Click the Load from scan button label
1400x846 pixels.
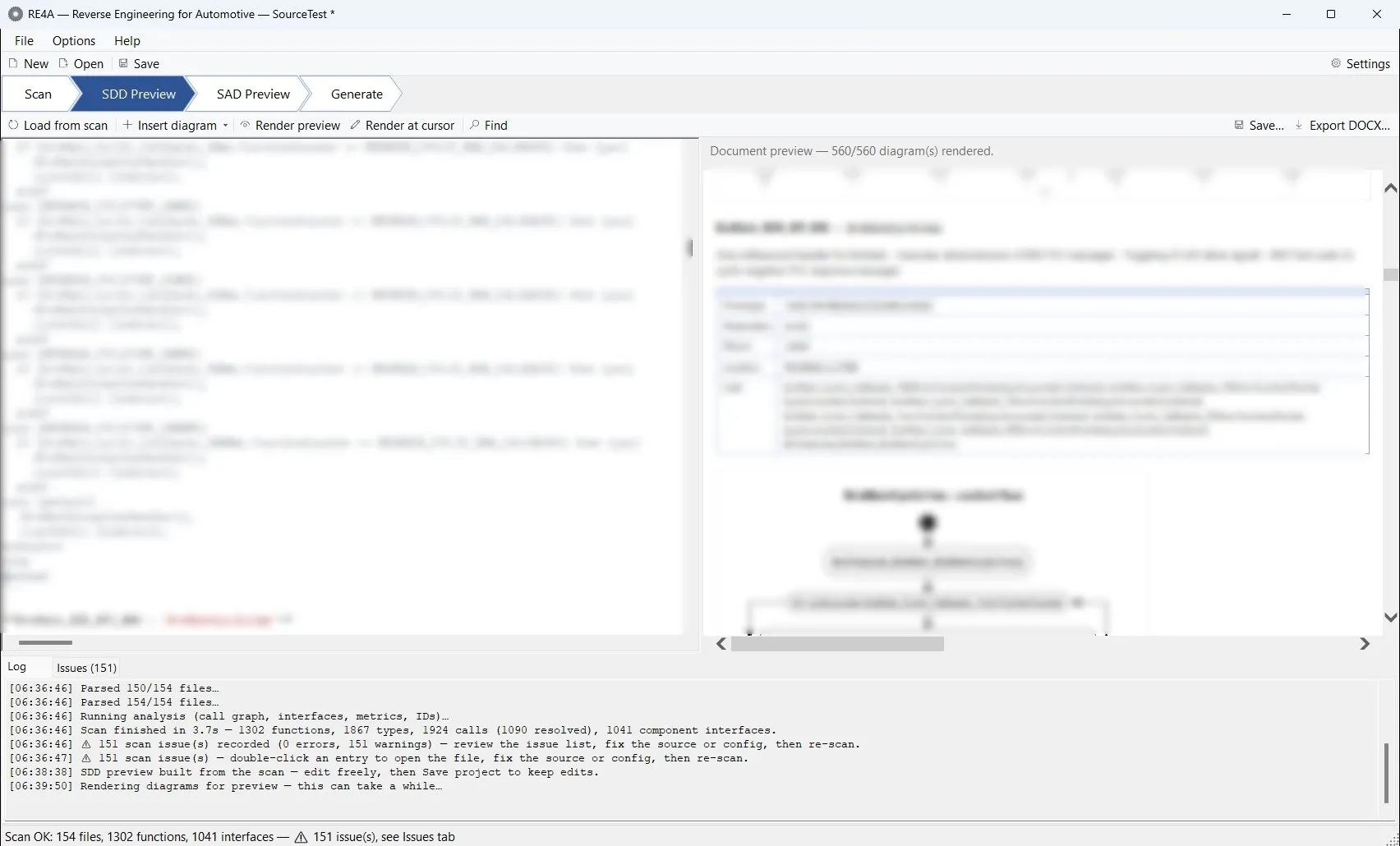[x=66, y=125]
